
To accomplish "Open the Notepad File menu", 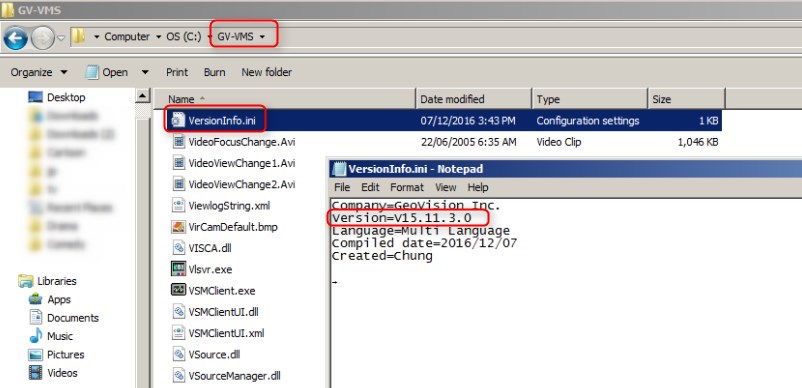I will click(342, 187).
